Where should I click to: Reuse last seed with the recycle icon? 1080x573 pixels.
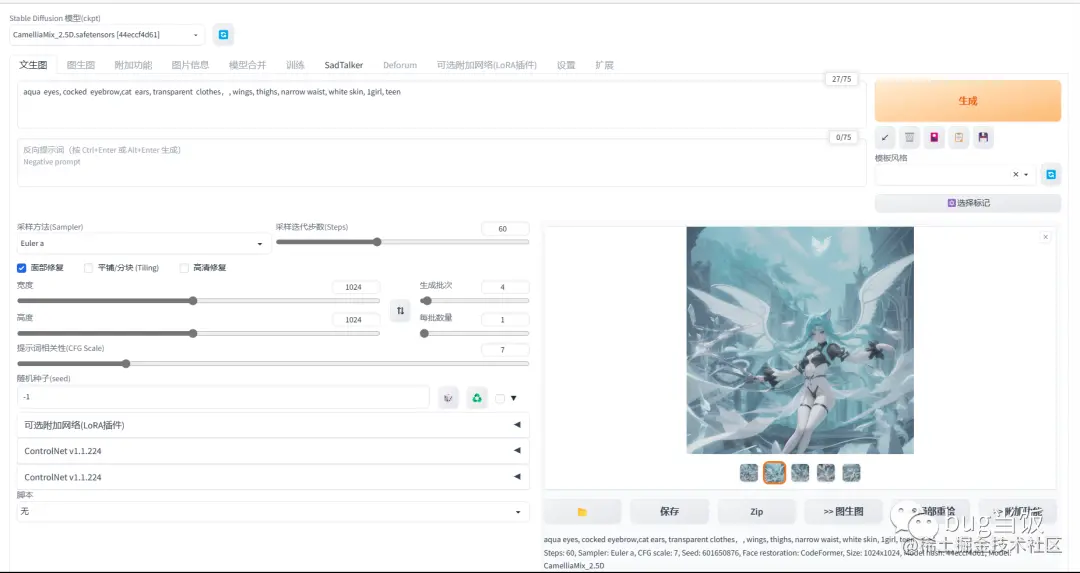477,397
